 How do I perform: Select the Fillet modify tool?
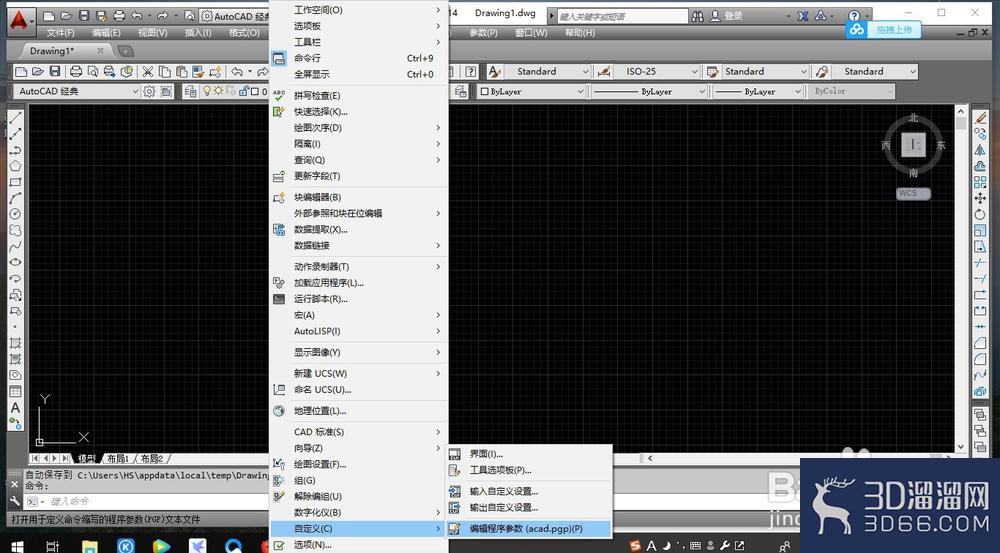(x=980, y=359)
